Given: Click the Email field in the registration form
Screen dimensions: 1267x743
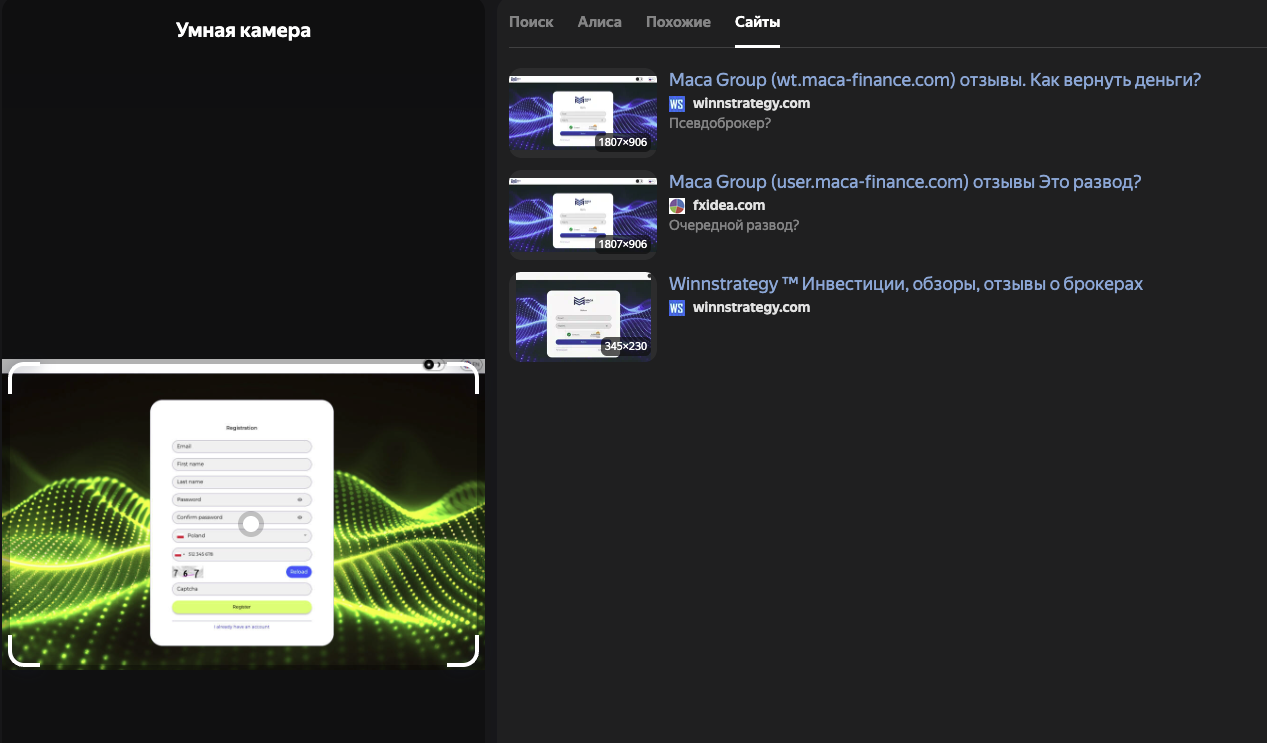Looking at the screenshot, I should (x=242, y=446).
